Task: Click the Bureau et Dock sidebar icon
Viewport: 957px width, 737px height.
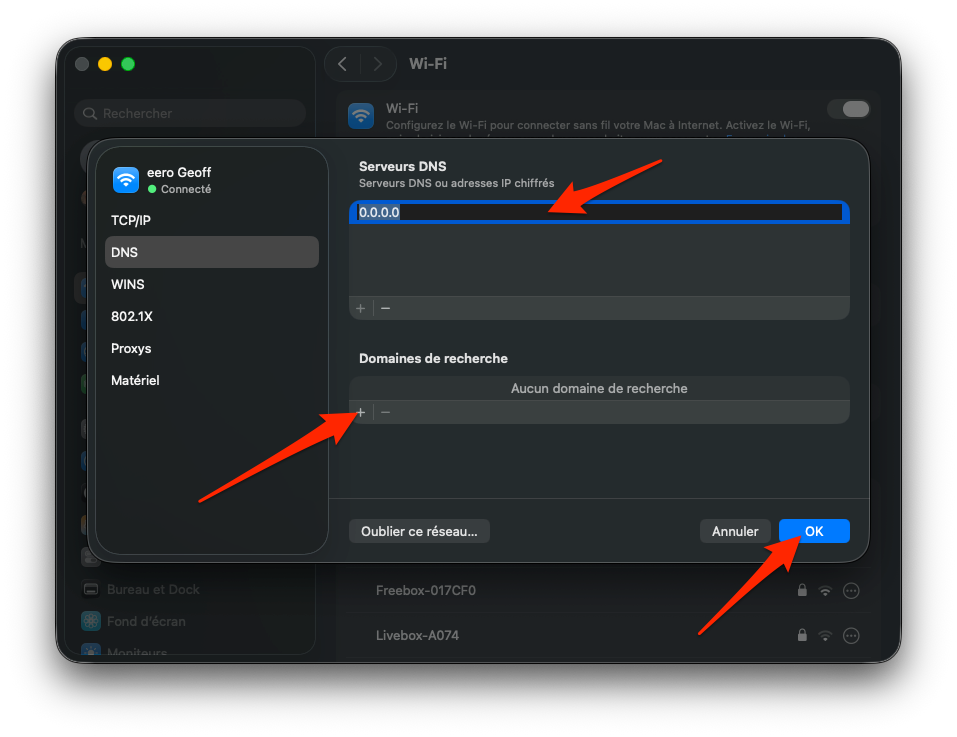Action: click(x=90, y=589)
